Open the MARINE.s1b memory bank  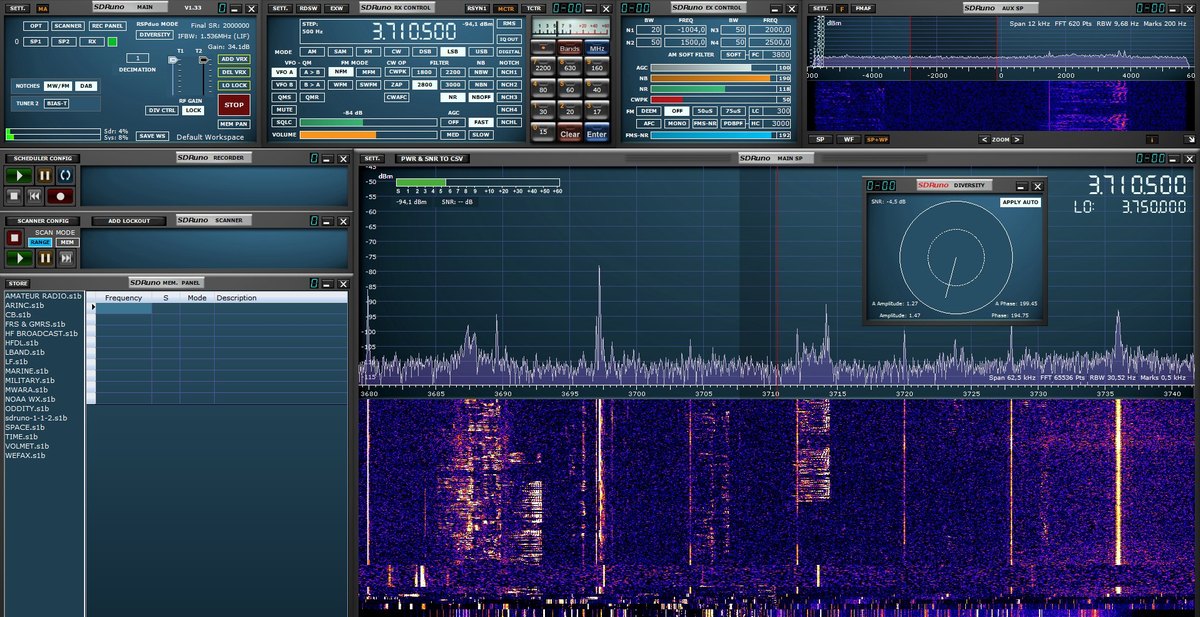coord(26,371)
